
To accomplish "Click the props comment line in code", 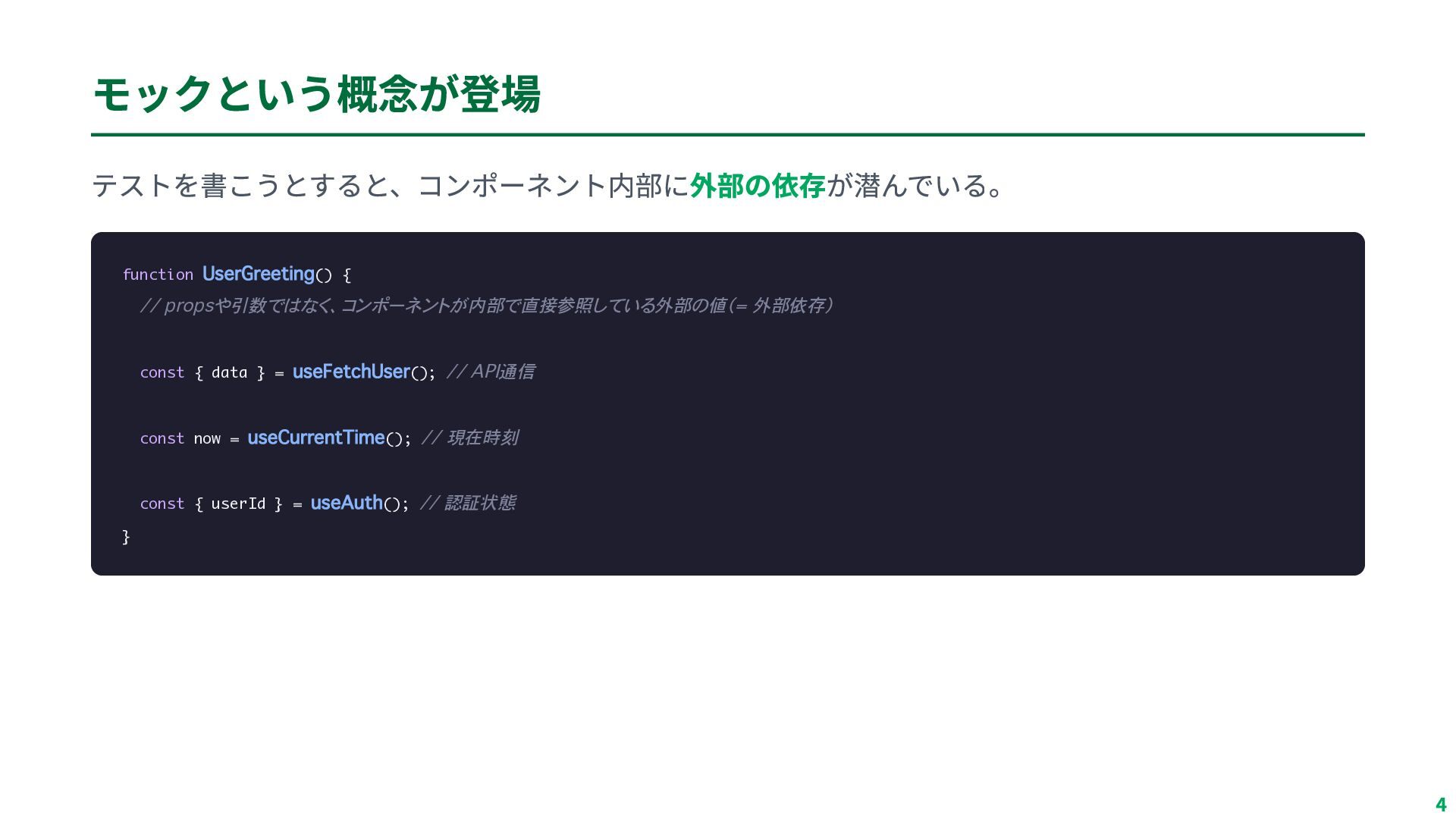I will 485,306.
